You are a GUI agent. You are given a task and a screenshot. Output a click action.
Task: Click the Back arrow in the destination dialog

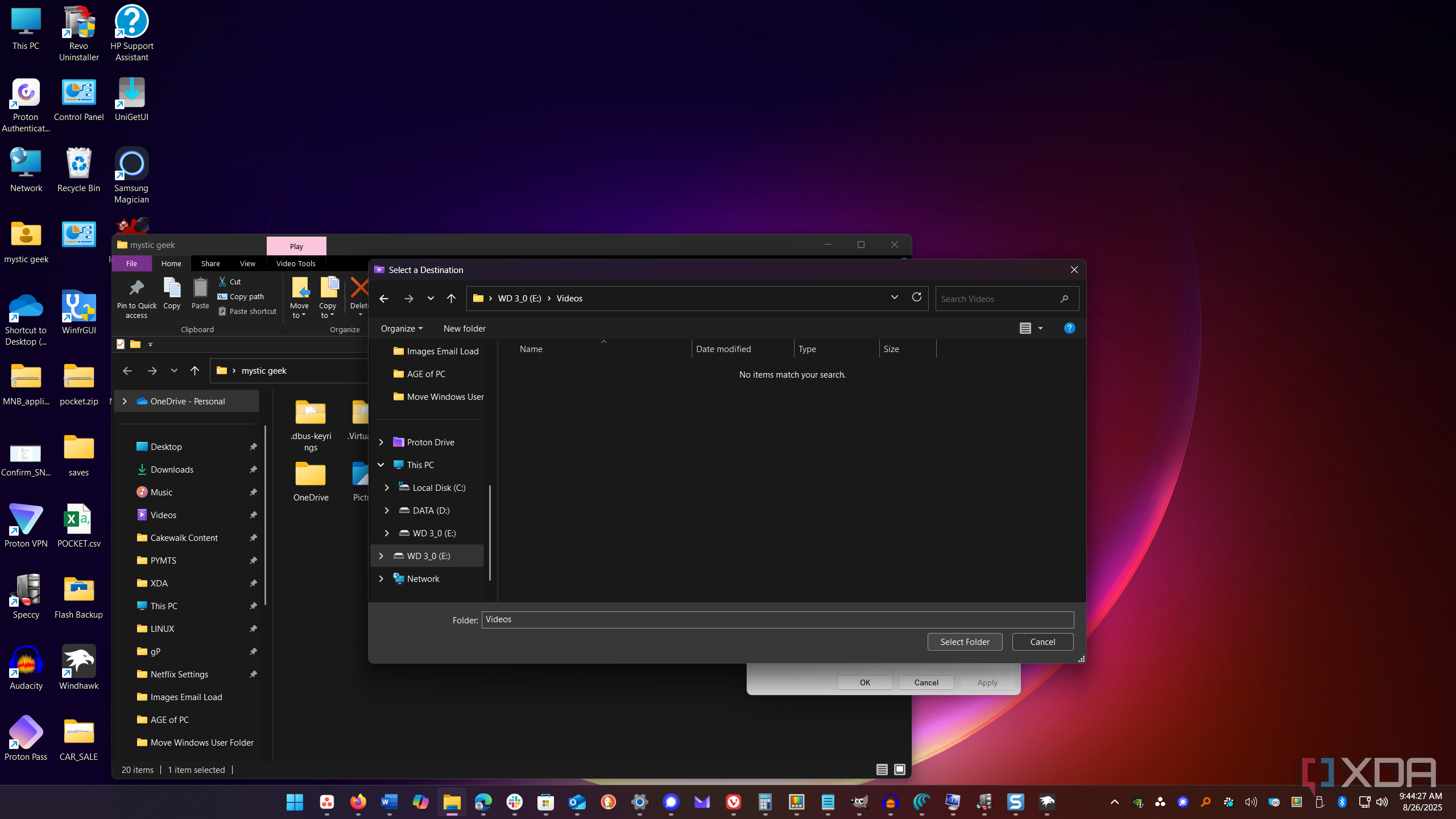pyautogui.click(x=384, y=299)
